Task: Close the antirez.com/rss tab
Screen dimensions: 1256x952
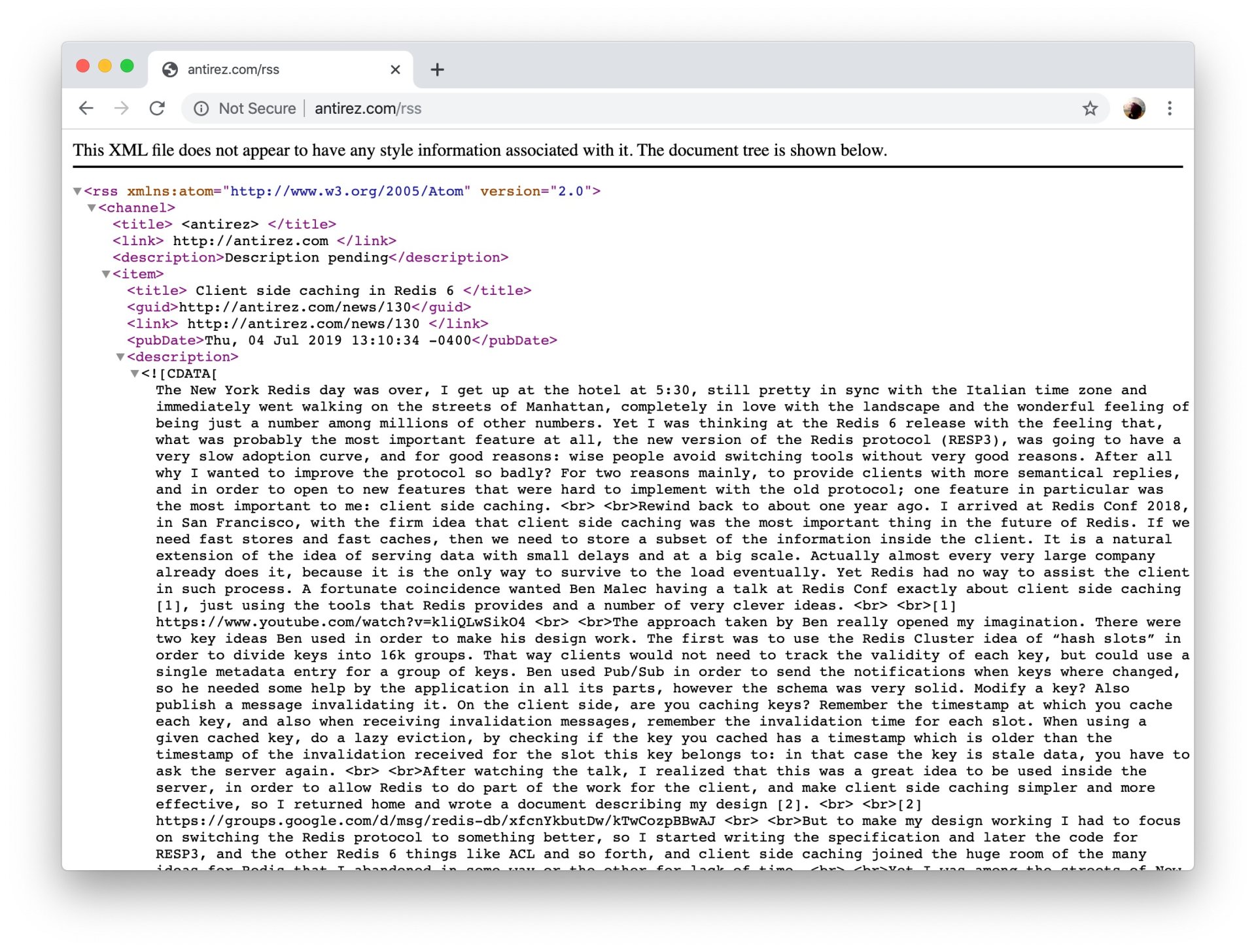Action: 395,69
